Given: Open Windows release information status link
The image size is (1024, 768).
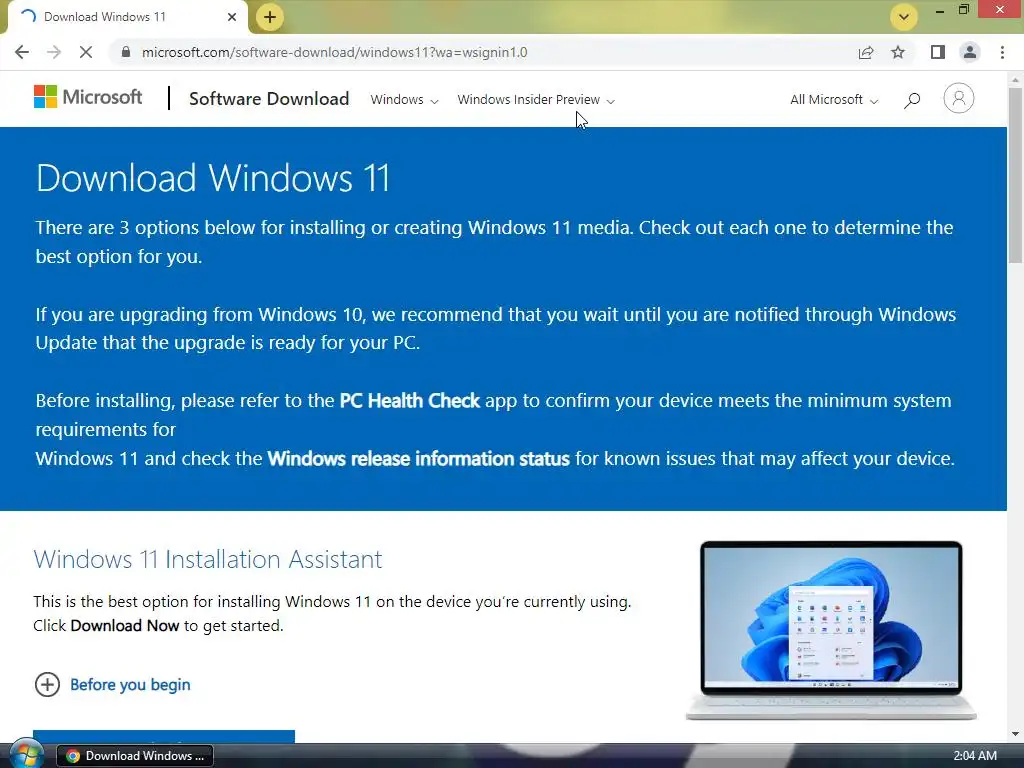Looking at the screenshot, I should 419,458.
